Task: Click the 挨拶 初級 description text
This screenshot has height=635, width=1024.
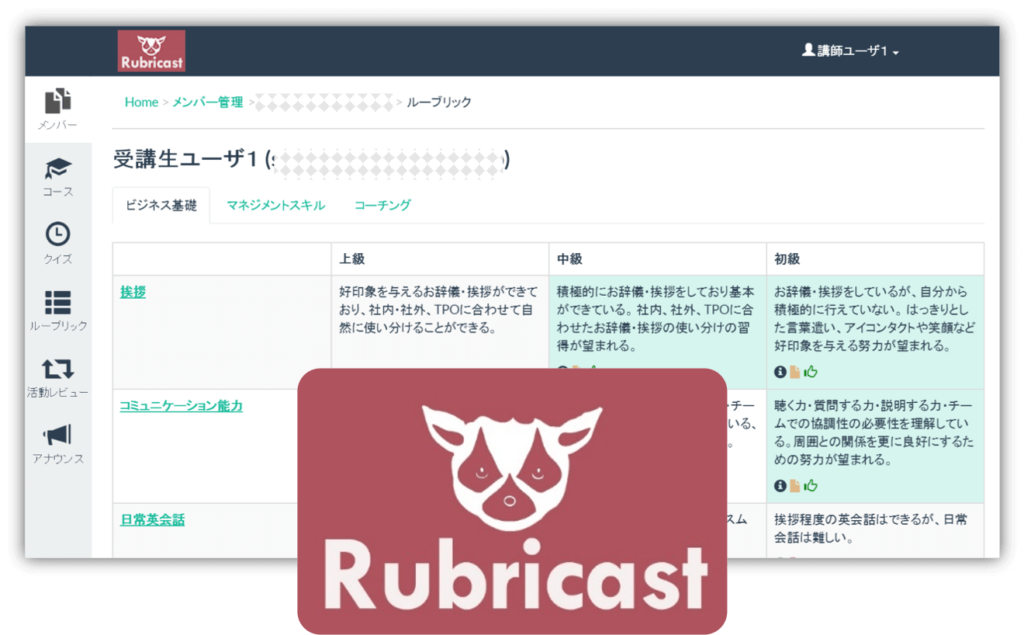Action: pos(874,319)
